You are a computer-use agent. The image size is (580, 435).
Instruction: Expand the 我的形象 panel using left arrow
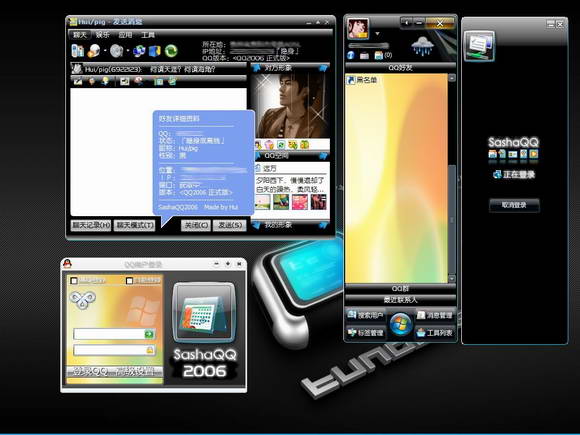256,225
